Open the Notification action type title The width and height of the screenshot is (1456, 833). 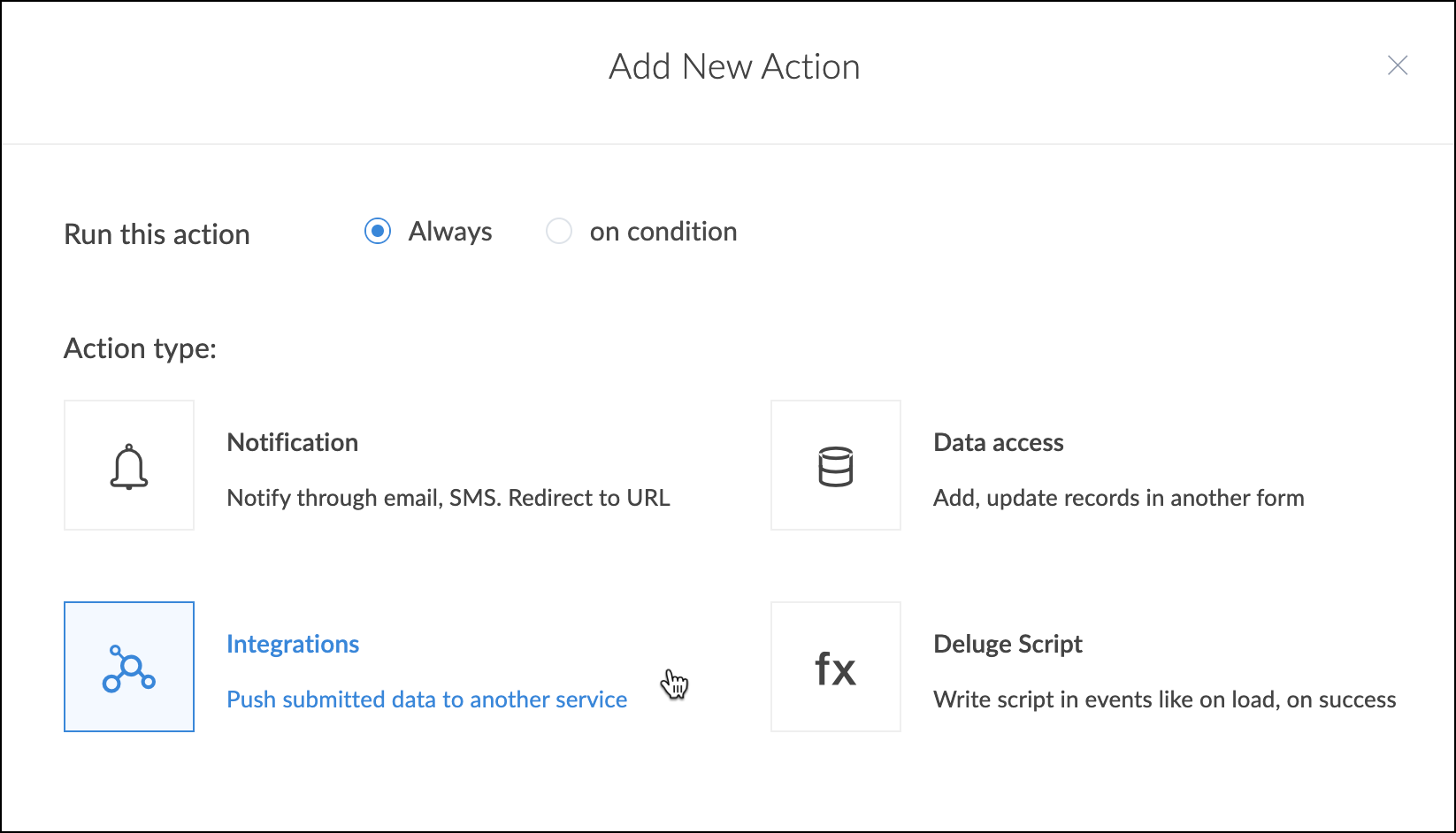(293, 442)
